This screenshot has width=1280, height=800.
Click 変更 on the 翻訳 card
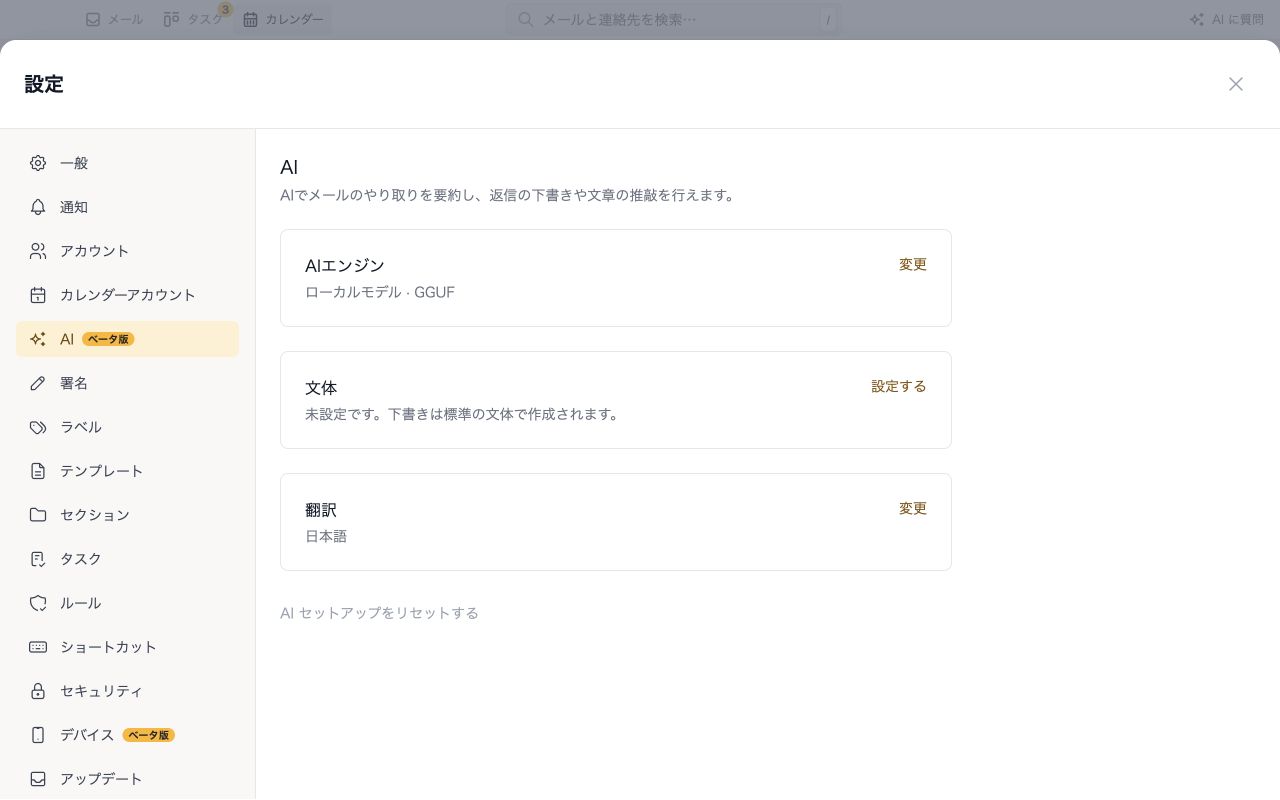click(912, 508)
